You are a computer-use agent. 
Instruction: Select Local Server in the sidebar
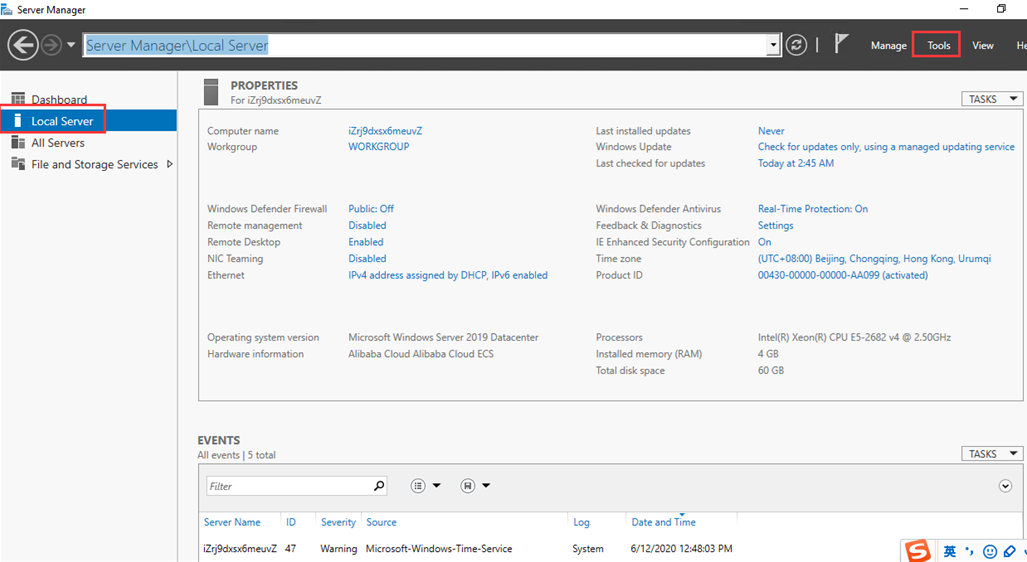coord(88,121)
